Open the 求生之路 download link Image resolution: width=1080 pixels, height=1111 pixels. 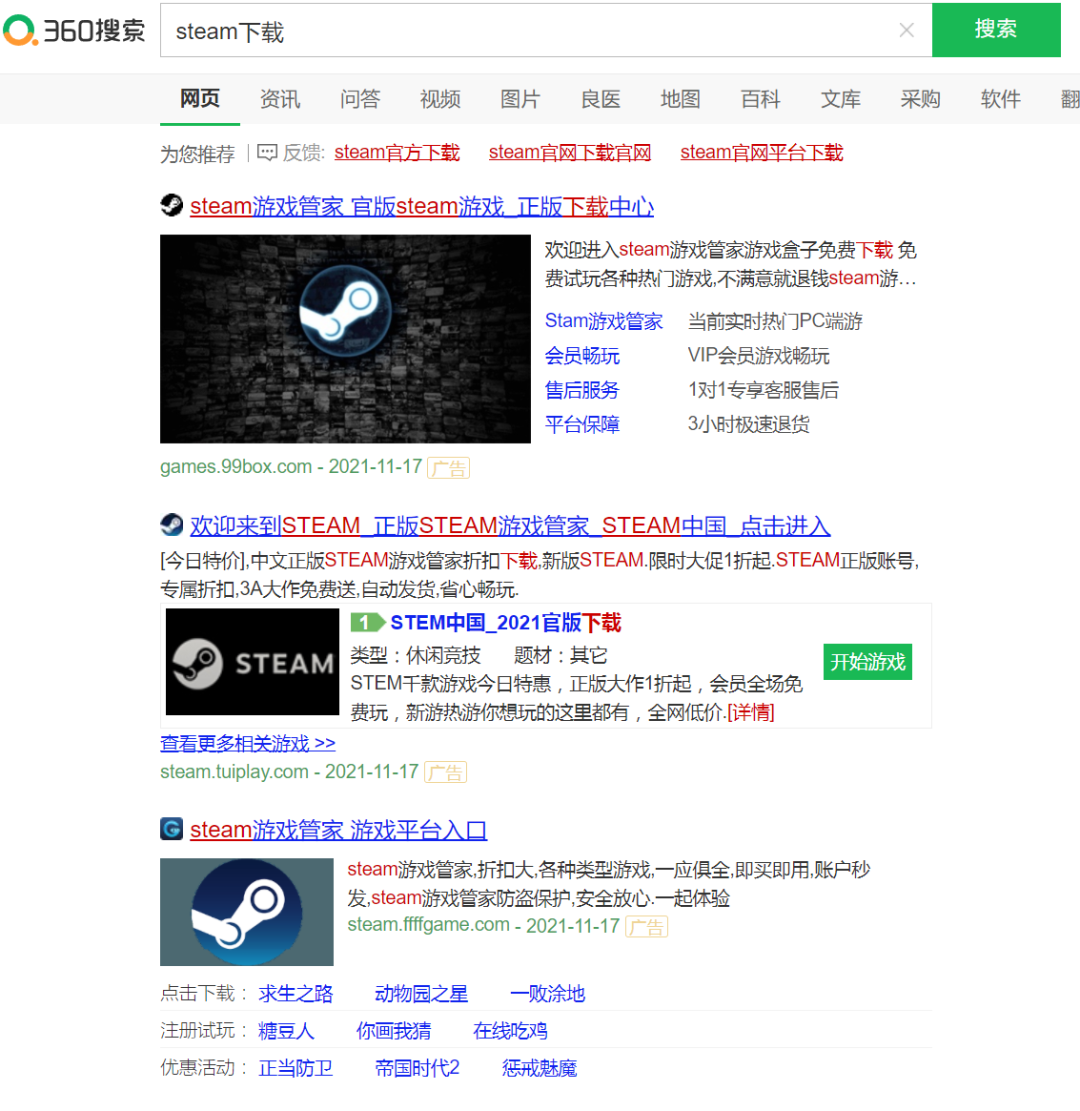tap(296, 993)
